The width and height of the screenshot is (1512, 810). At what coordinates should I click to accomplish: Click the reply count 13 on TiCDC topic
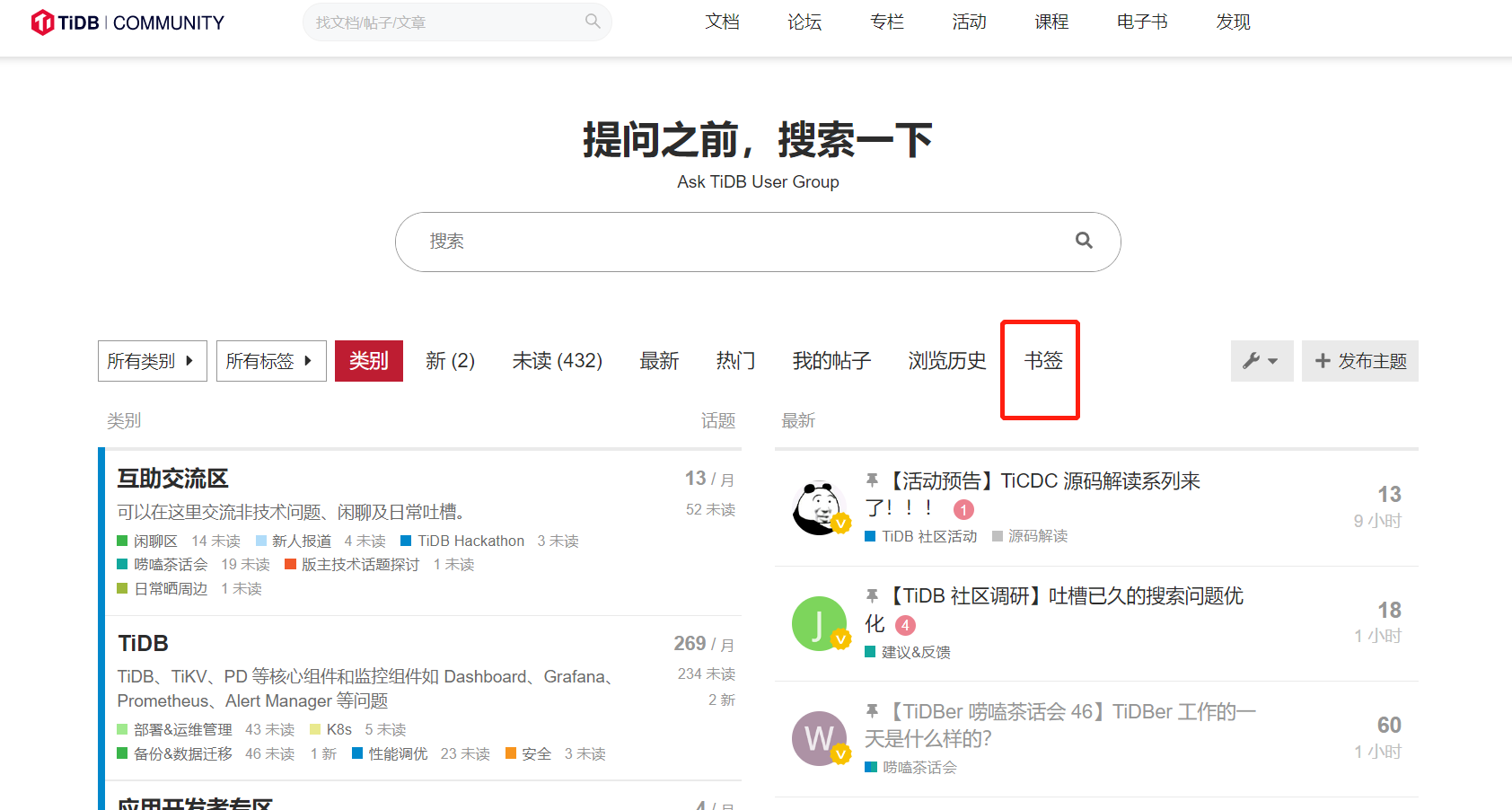(1390, 495)
